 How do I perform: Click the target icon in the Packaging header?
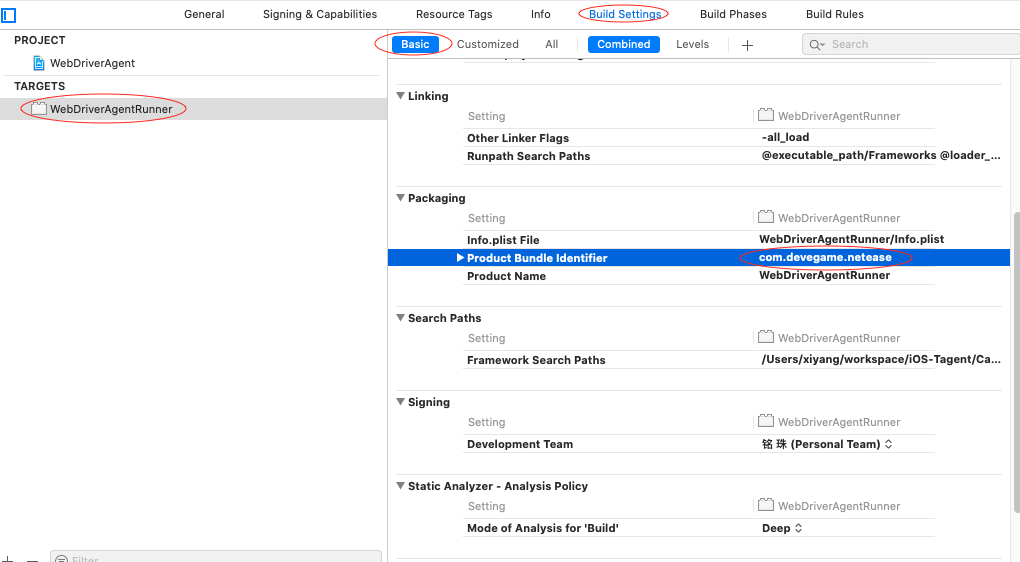(766, 217)
